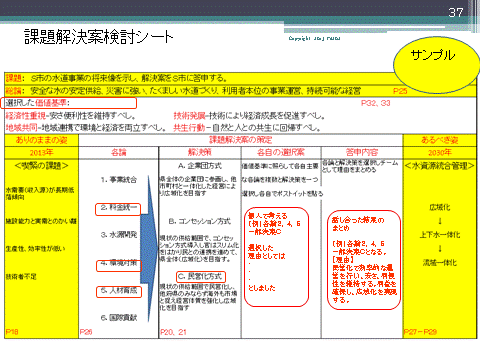Image resolution: width=480 pixels, height=360 pixels.
Task: Click the slide title 課題解決案検討シート
Action: click(x=99, y=37)
